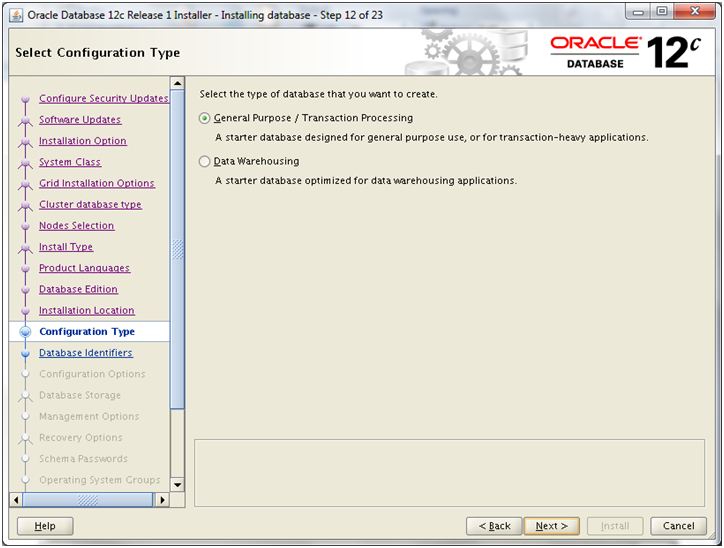The image size is (724, 548).
Task: Jump to the System Class step
Action: click(70, 162)
